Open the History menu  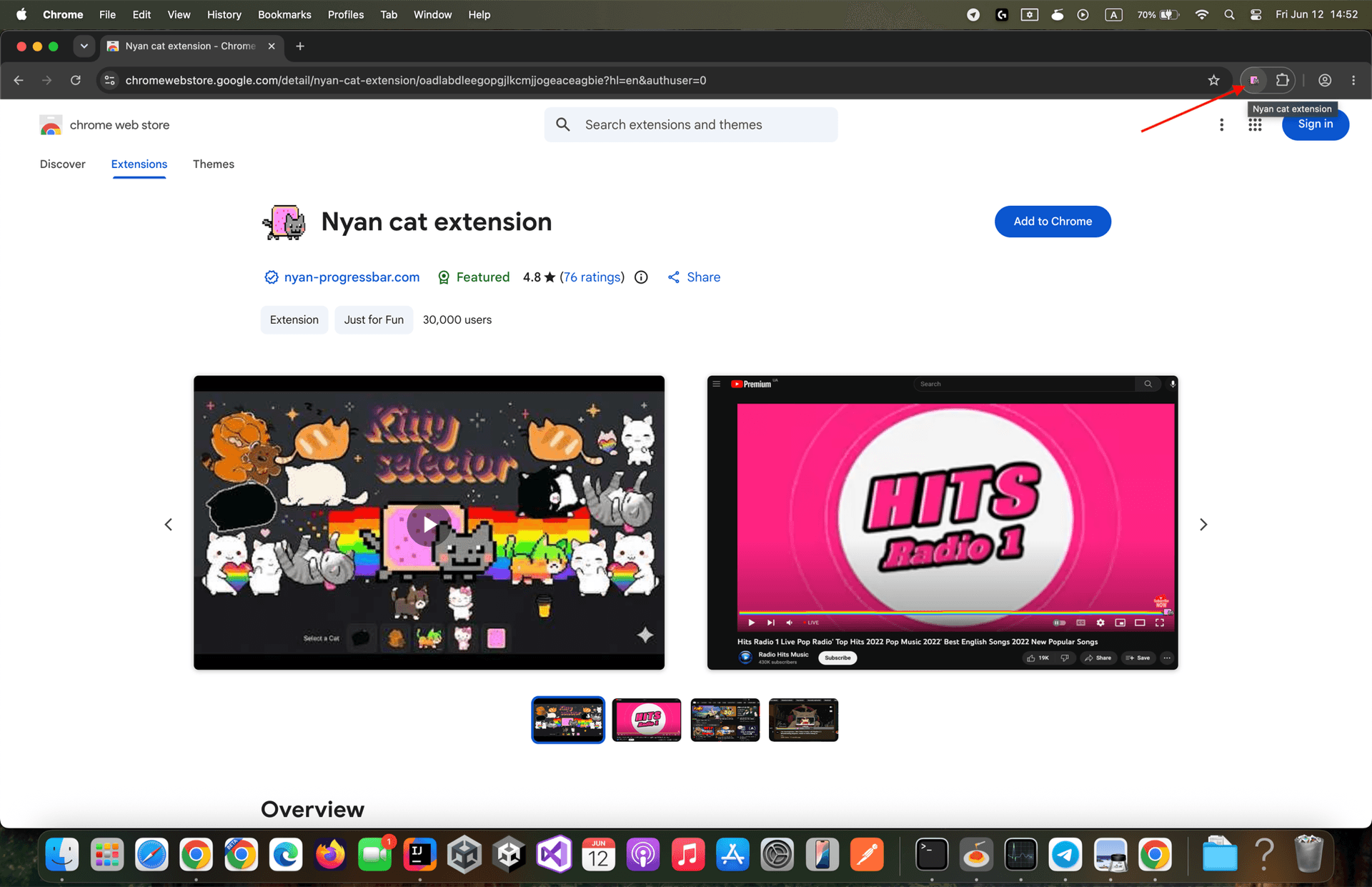224,14
